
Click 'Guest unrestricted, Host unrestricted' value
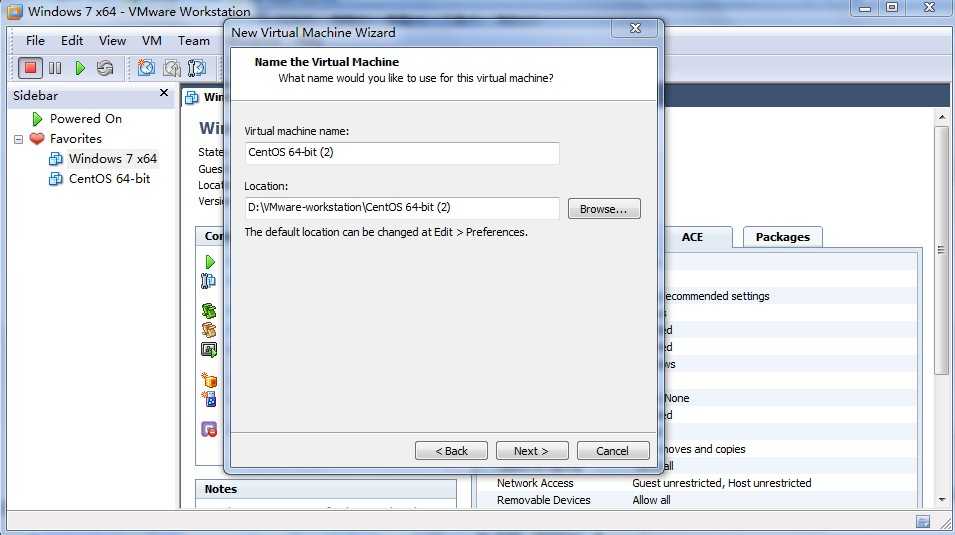tap(722, 483)
